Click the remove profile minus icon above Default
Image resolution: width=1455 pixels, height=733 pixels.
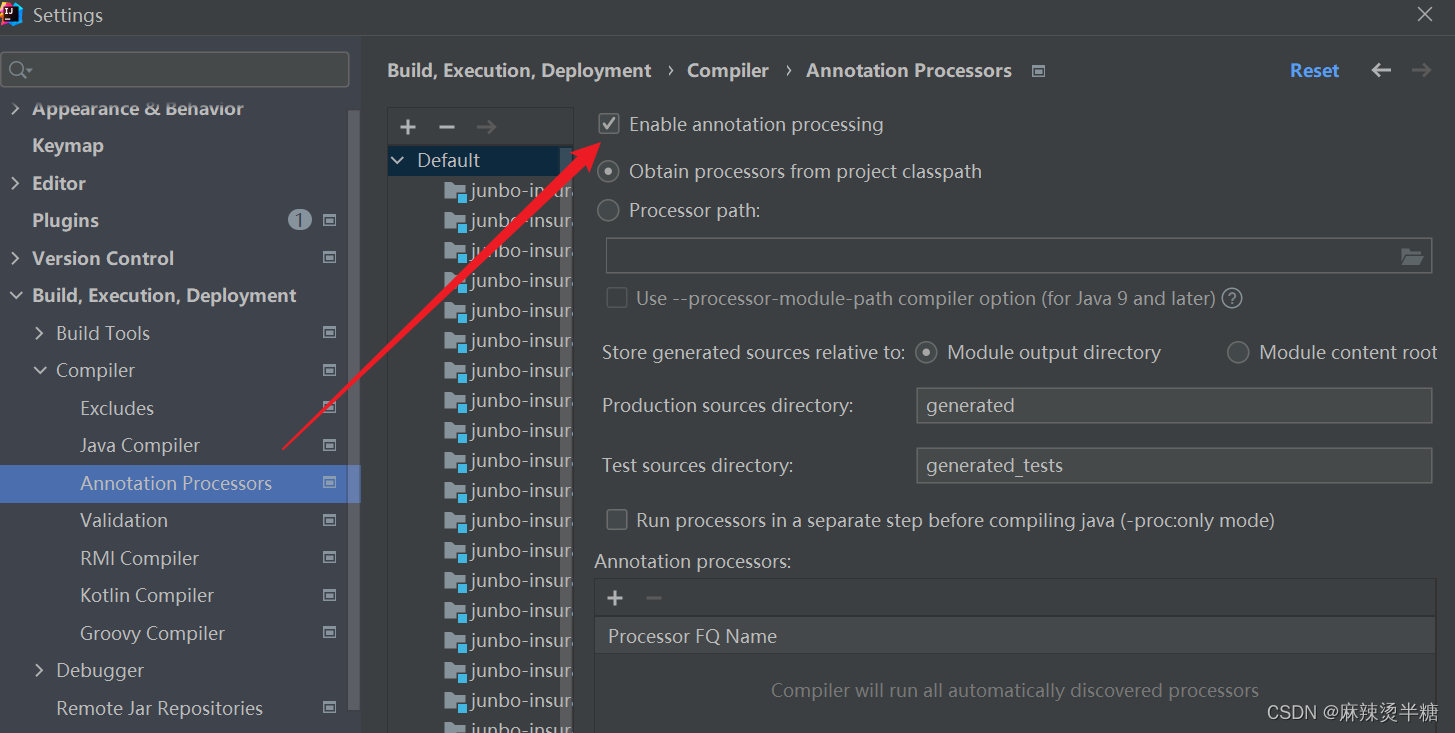tap(447, 127)
